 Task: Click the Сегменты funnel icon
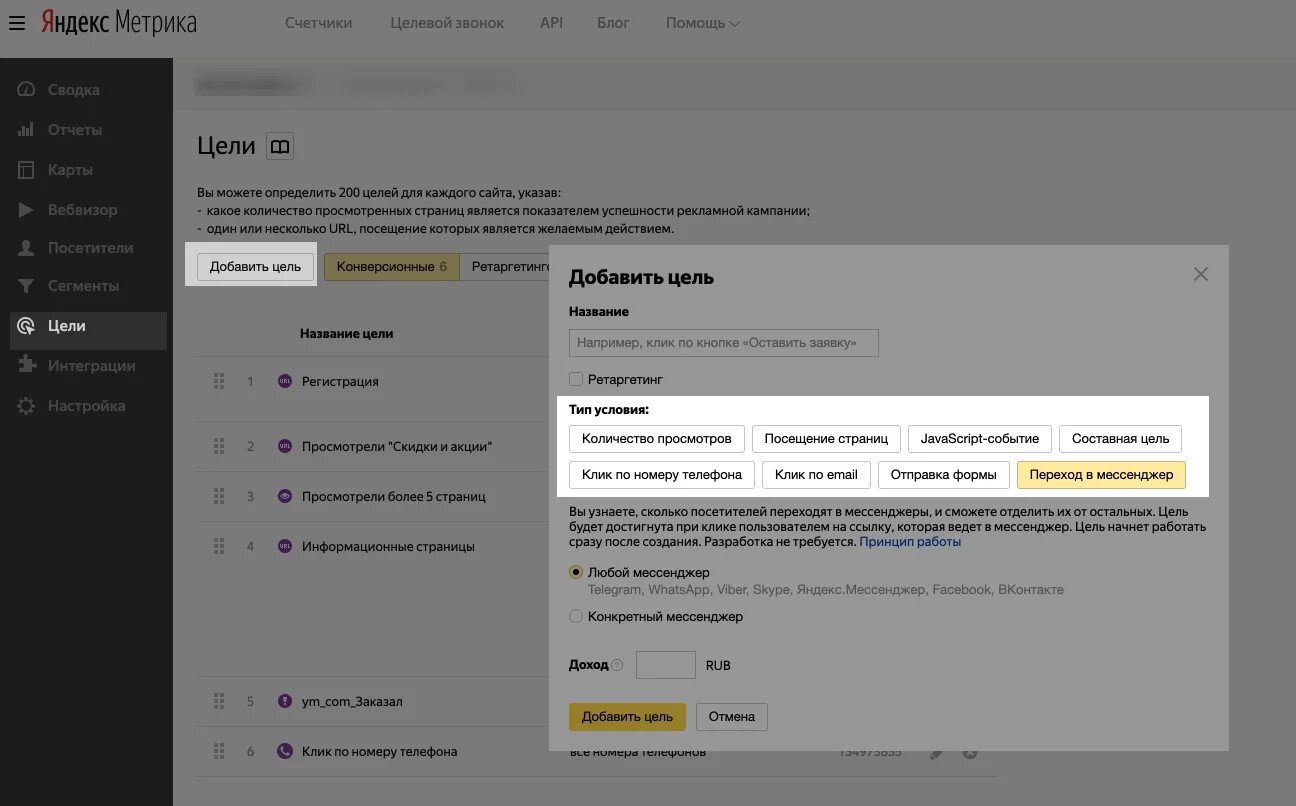[x=27, y=286]
